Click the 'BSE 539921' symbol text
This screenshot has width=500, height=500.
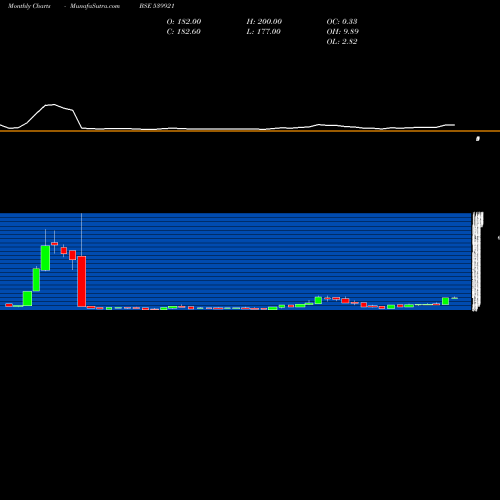tap(157, 6)
